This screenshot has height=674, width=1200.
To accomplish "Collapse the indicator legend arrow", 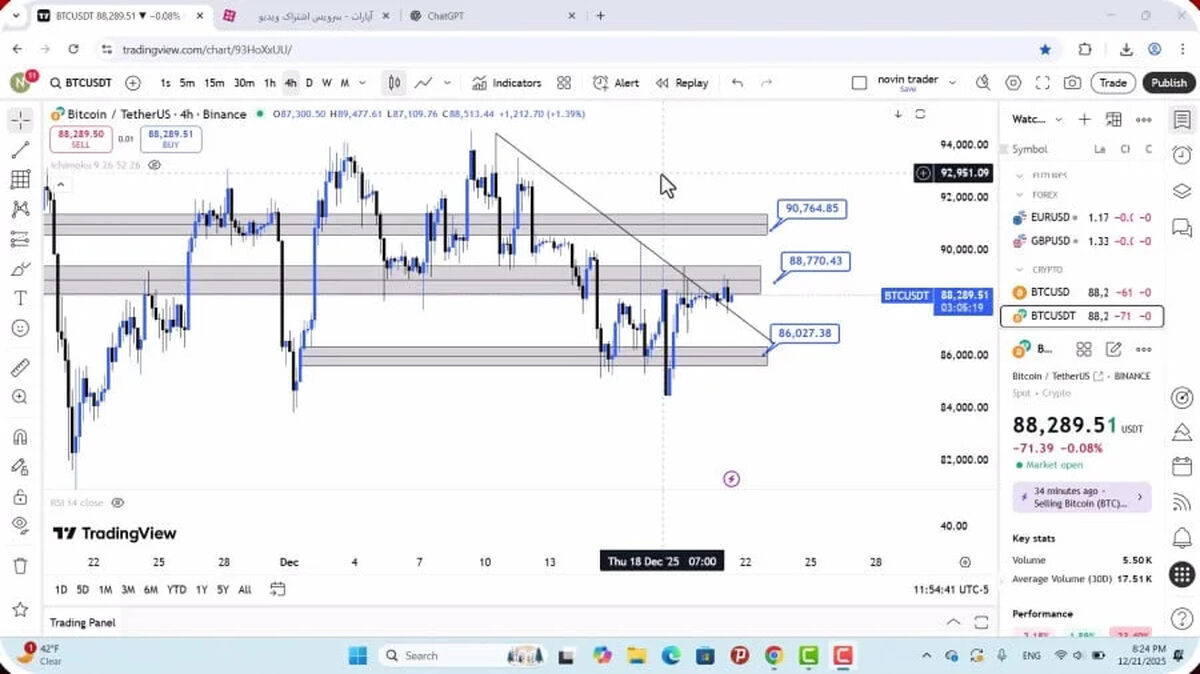I will 59,184.
